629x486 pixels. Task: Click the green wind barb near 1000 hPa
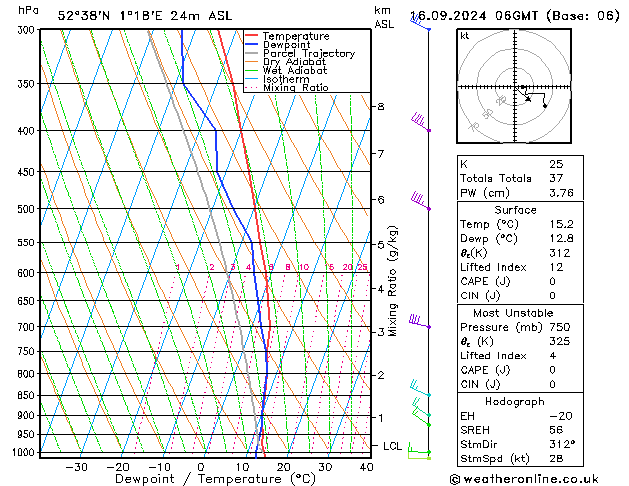tap(420, 453)
